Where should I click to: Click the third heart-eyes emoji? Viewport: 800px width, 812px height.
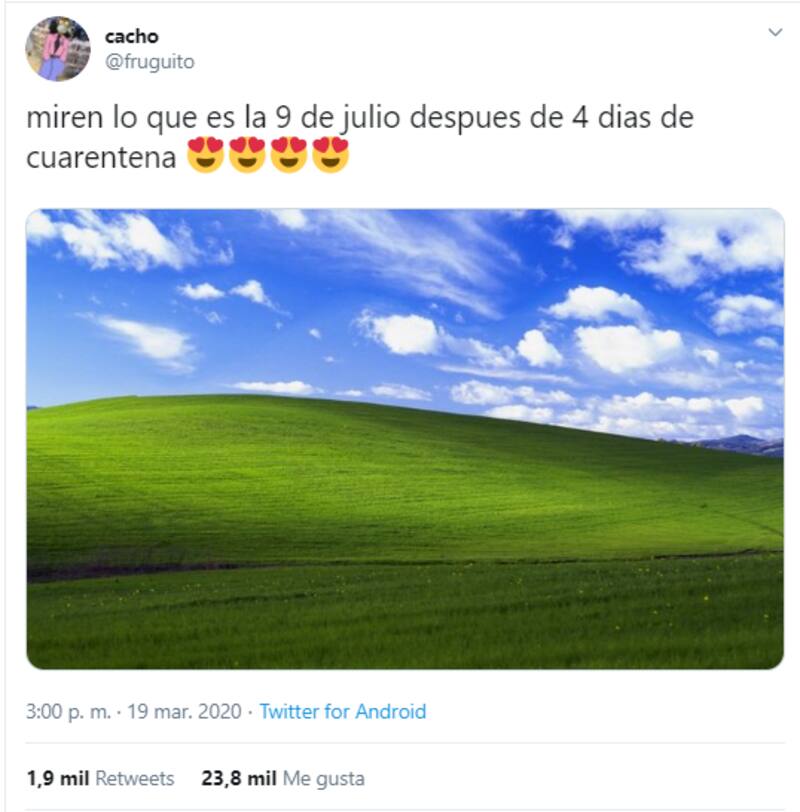(x=289, y=155)
